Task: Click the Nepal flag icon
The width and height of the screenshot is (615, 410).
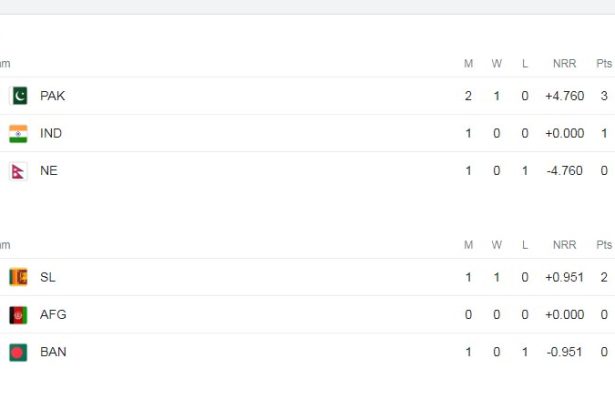Action: pyautogui.click(x=18, y=171)
